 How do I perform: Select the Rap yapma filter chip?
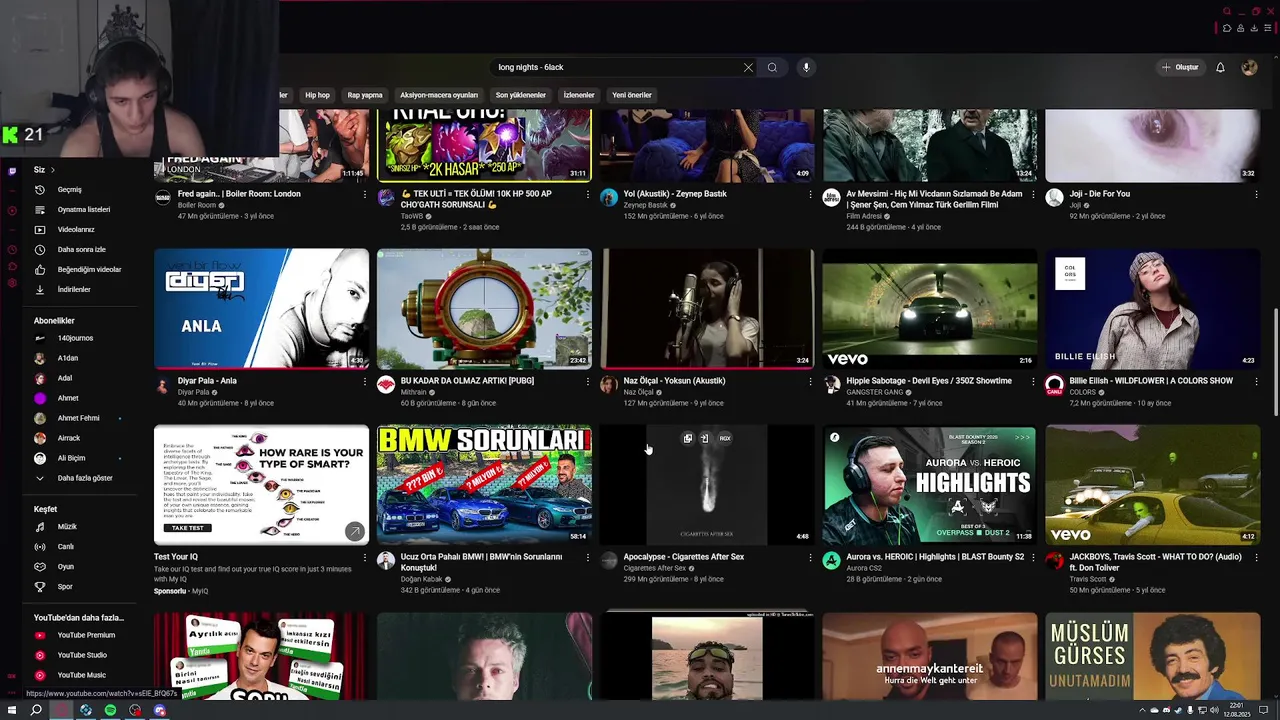(x=365, y=95)
